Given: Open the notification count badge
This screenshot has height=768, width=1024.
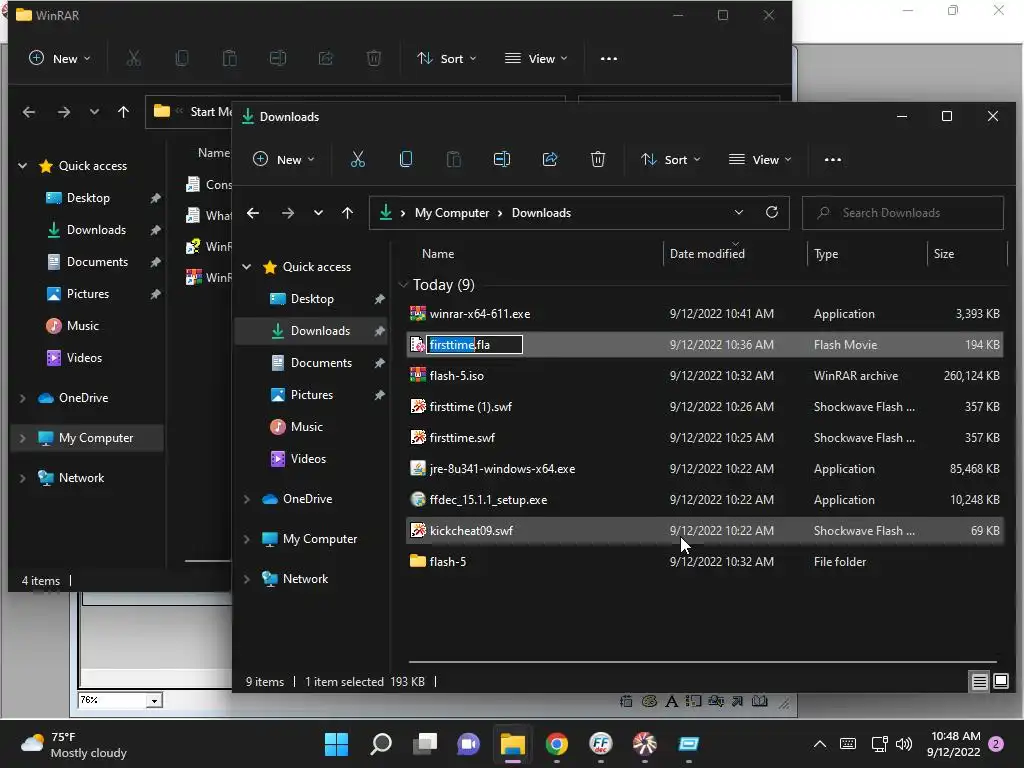Looking at the screenshot, I should (996, 744).
